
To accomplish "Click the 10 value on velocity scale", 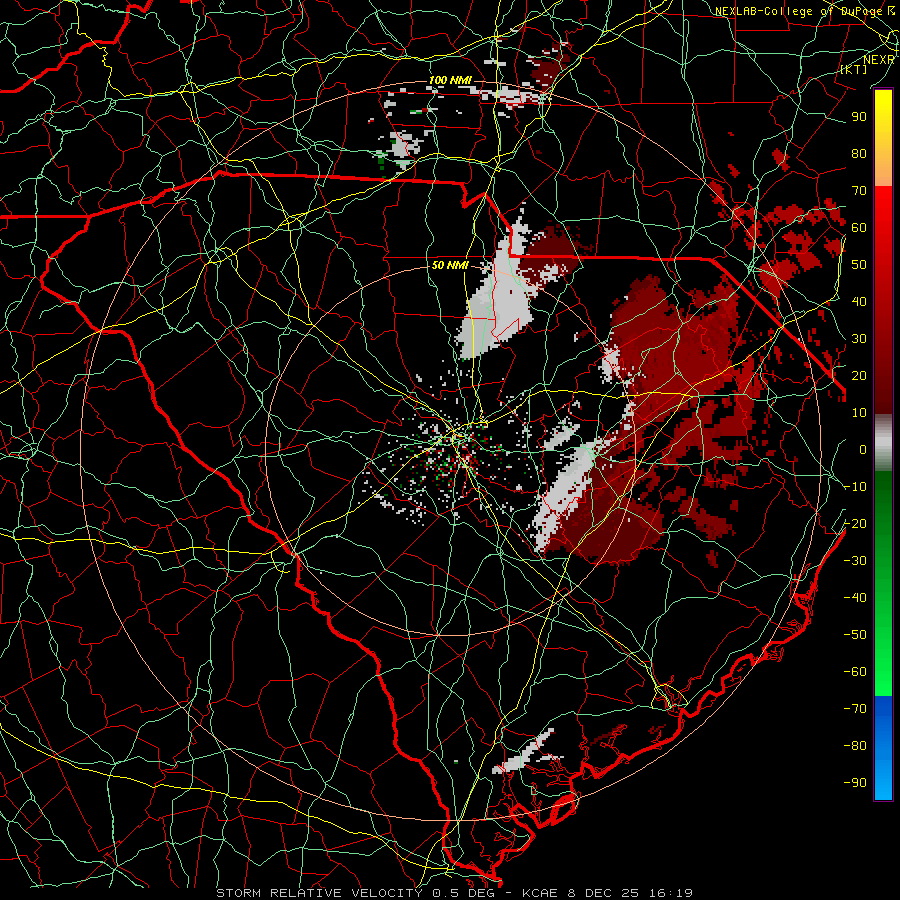I will point(859,413).
